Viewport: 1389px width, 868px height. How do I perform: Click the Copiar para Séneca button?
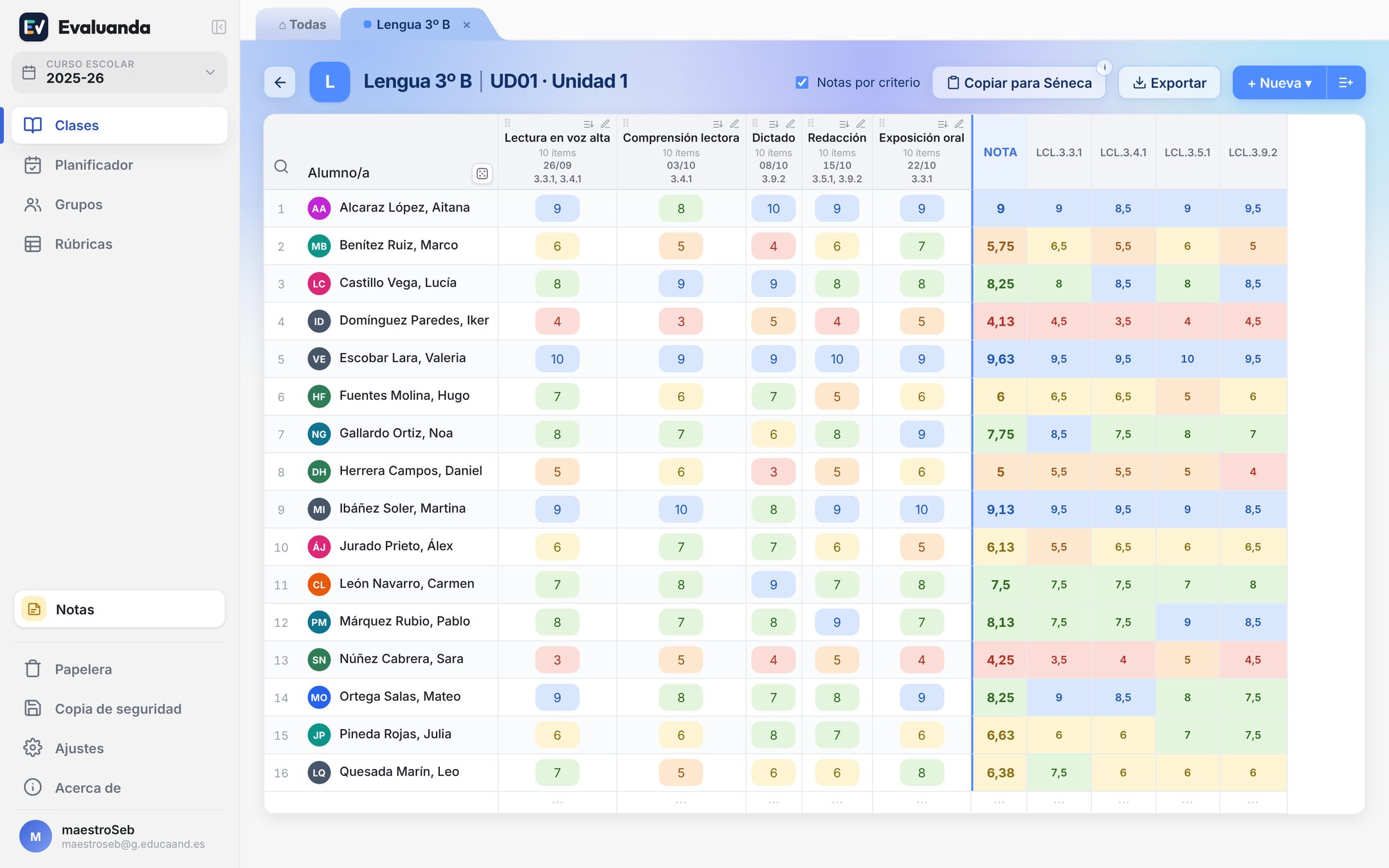(x=1019, y=82)
